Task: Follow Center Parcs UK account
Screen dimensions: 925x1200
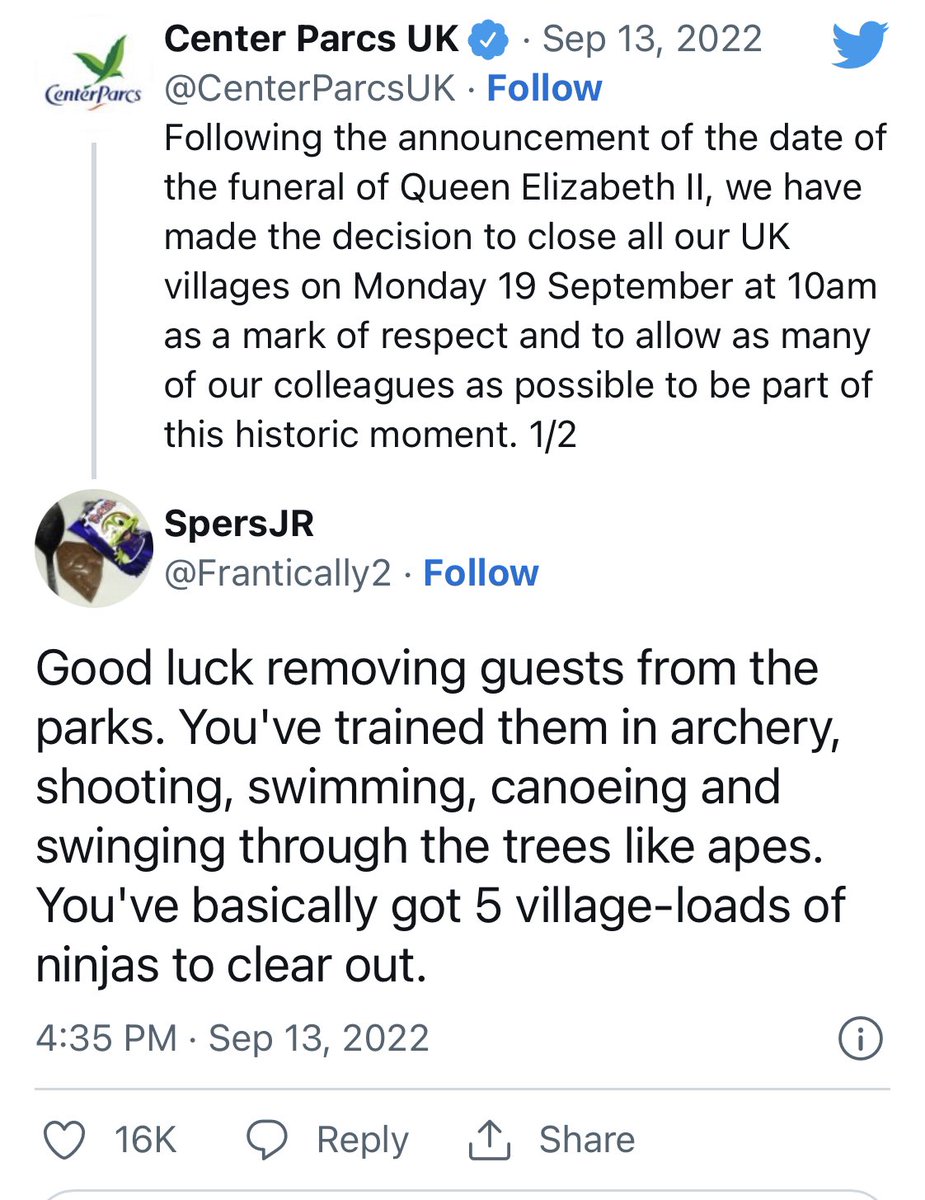Action: click(544, 89)
